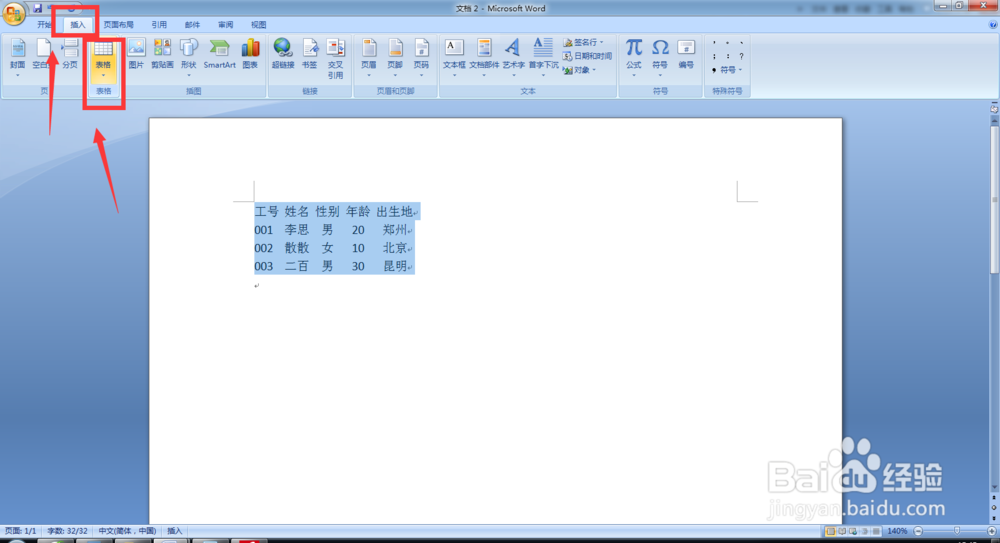Click the name 李思 in the document

[x=297, y=230]
